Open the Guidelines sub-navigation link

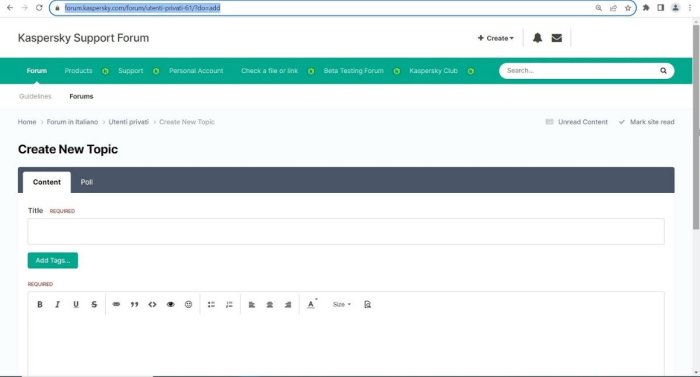pyautogui.click(x=35, y=96)
